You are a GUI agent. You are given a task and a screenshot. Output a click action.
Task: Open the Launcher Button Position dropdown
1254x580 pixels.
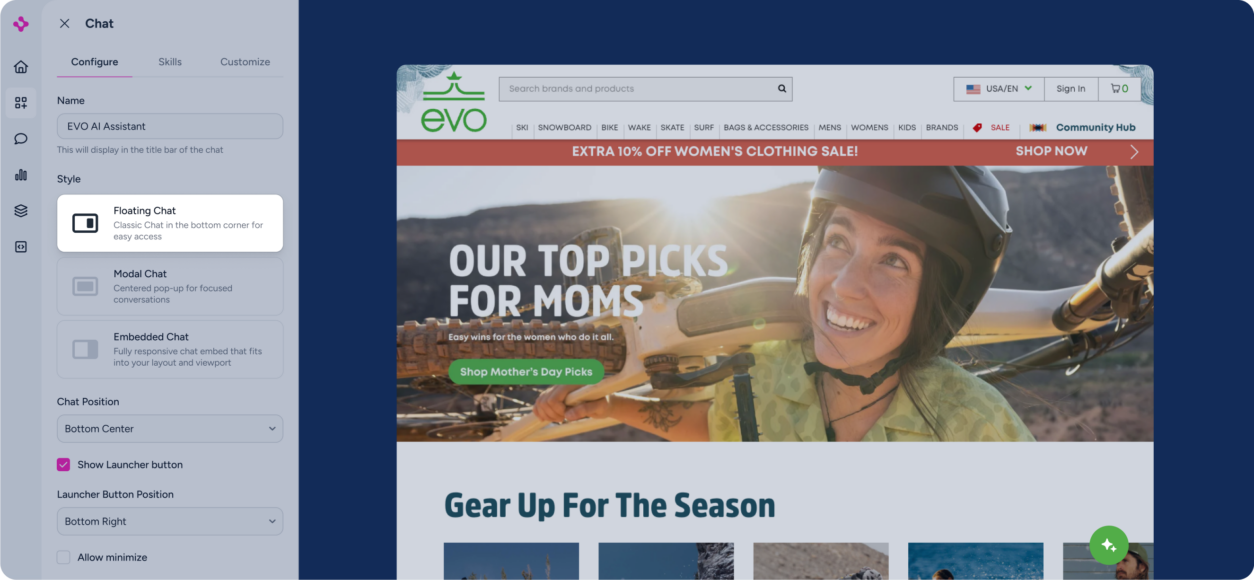click(170, 522)
